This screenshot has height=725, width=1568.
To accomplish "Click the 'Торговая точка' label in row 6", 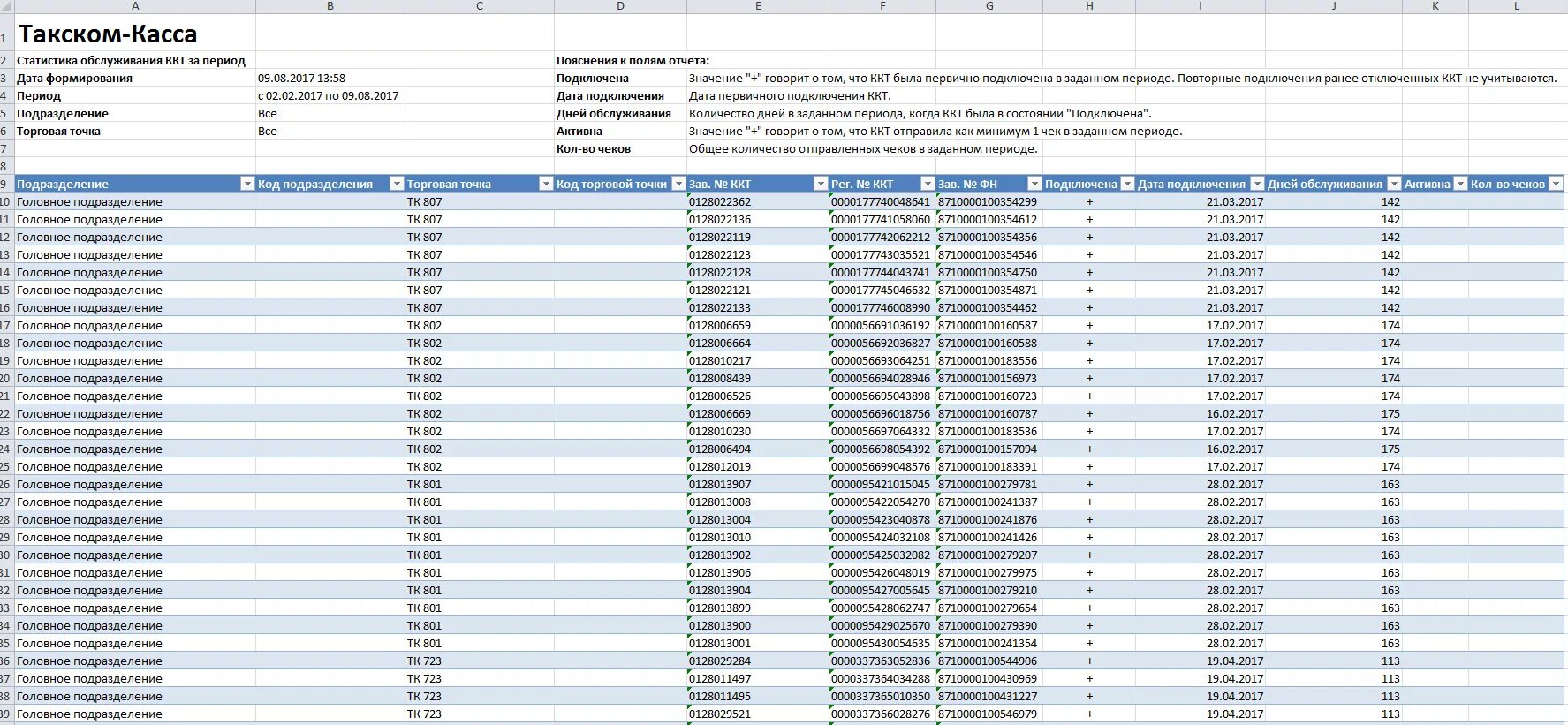I will point(135,131).
